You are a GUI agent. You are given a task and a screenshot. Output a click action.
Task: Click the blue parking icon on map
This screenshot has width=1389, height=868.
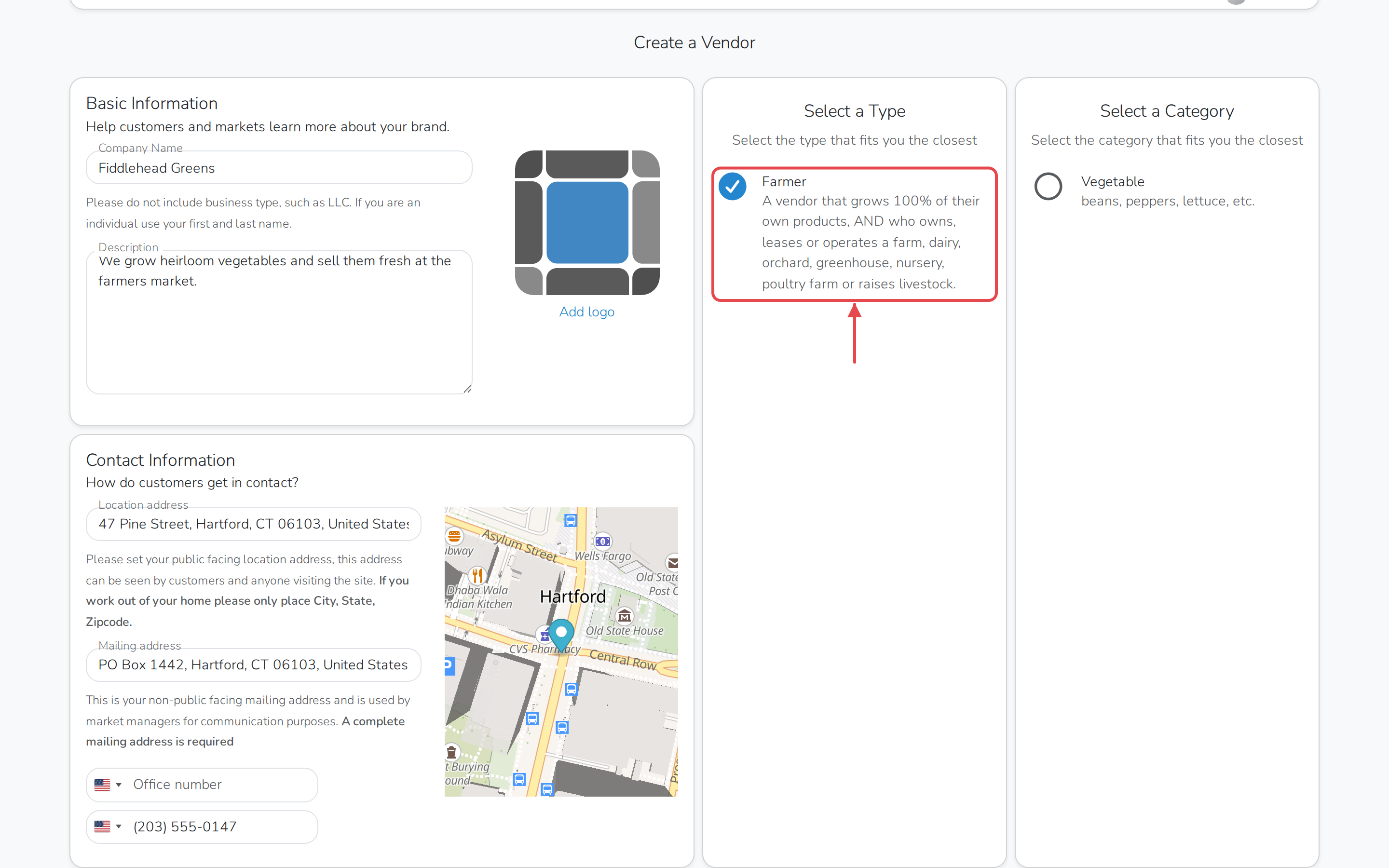click(449, 666)
